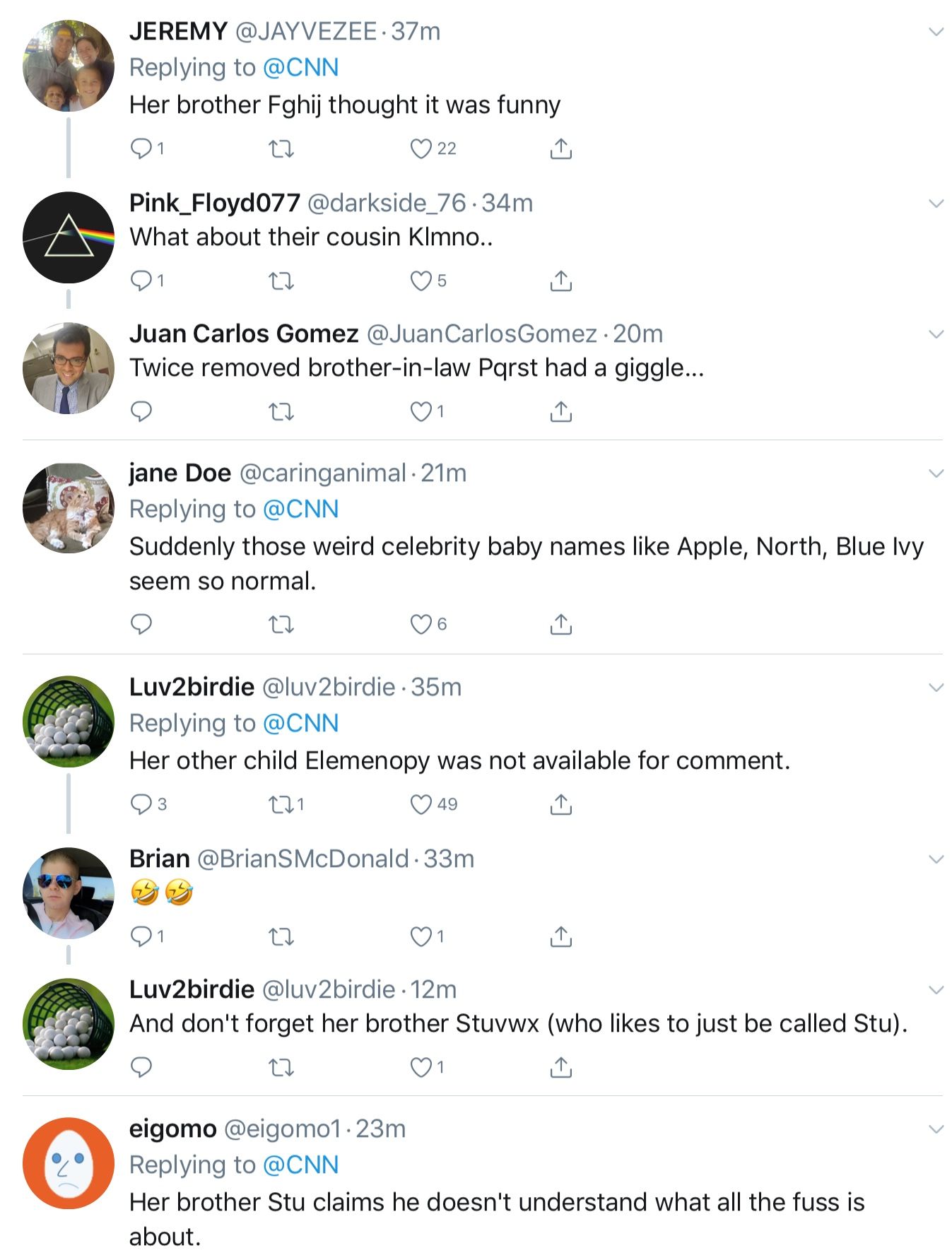Open eigomo's orange egg avatar

point(69,1163)
